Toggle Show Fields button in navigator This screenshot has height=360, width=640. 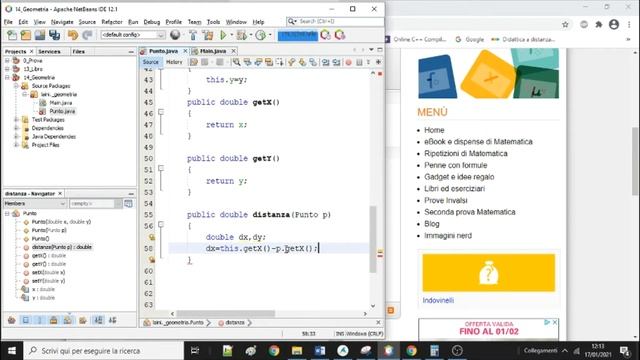click(26, 320)
